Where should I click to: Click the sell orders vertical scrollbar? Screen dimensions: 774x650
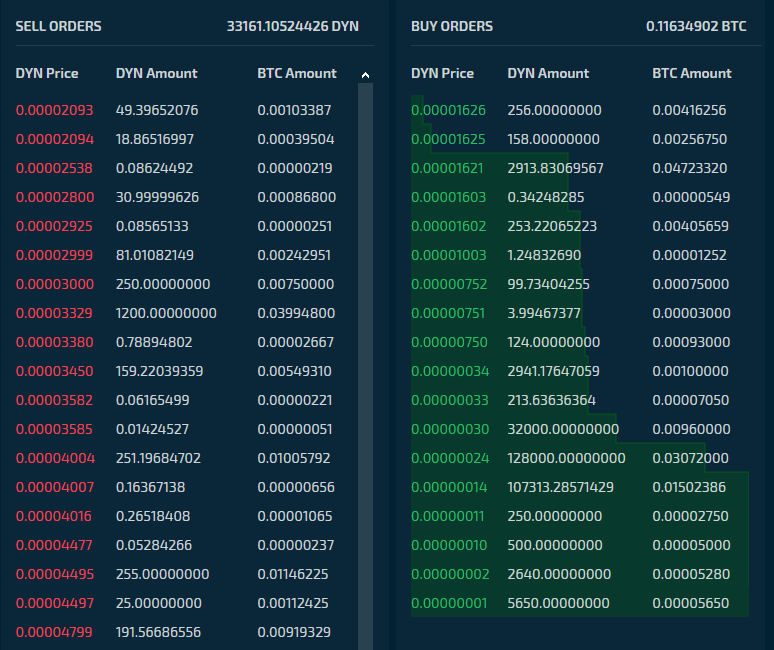tap(365, 366)
